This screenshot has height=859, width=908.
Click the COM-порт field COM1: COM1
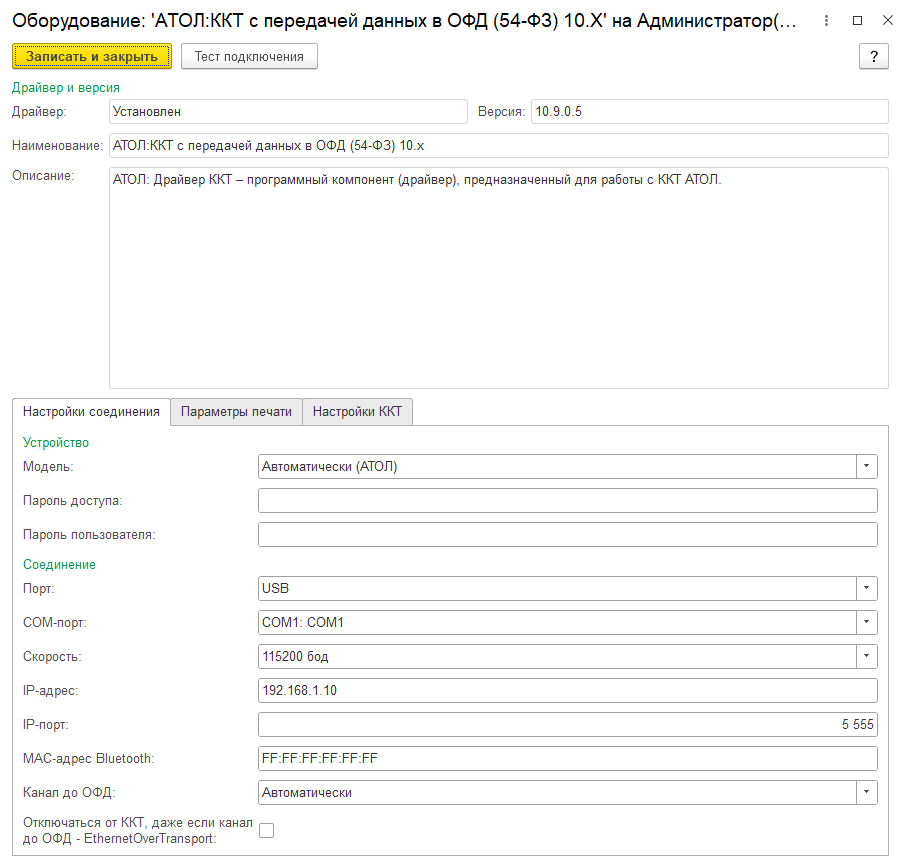pos(557,622)
